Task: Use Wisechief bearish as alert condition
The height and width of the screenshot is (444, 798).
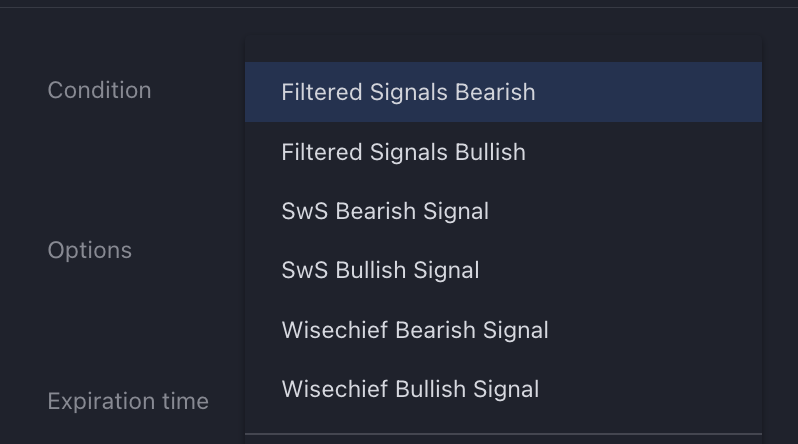Action: 415,330
